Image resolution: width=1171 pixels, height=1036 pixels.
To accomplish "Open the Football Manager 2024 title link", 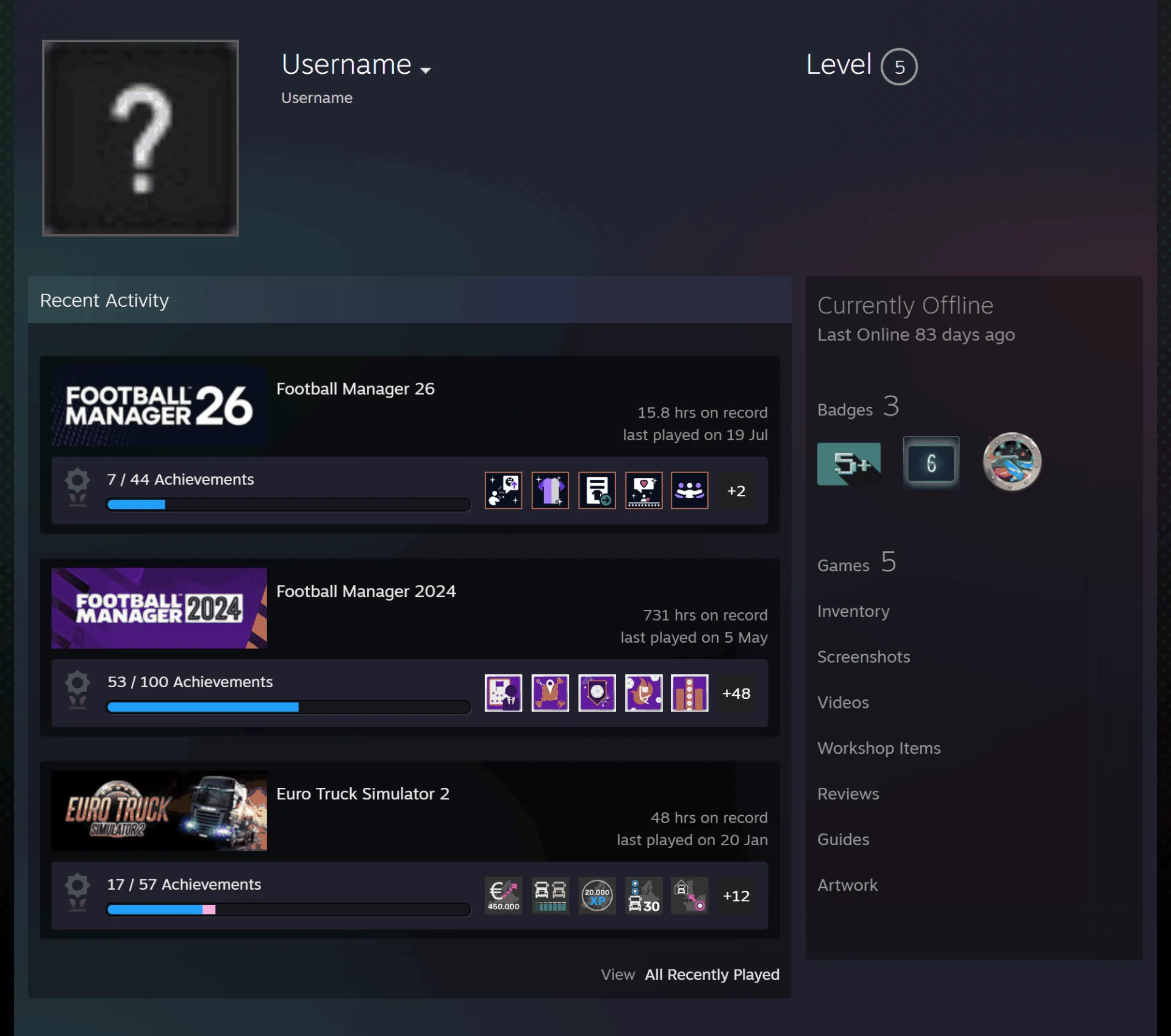I will click(x=366, y=591).
